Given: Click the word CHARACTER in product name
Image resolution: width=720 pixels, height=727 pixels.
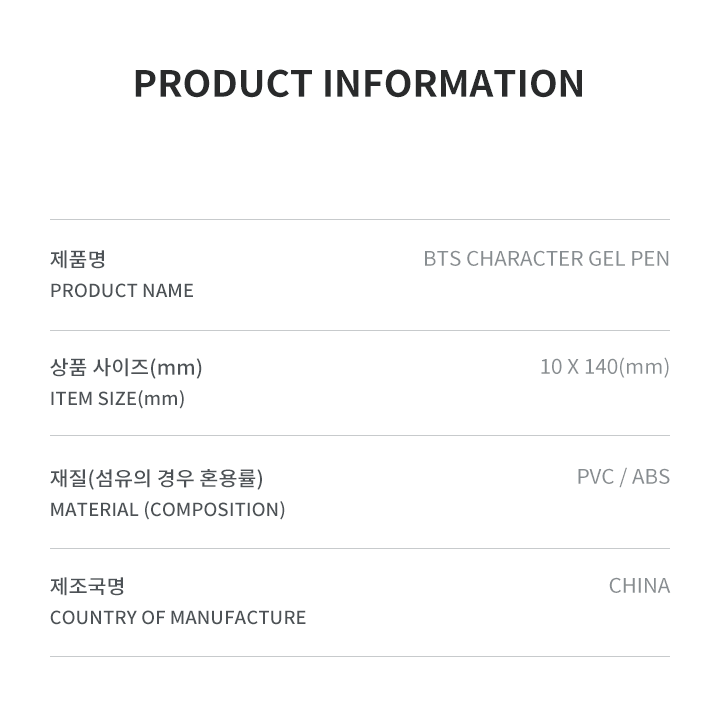Looking at the screenshot, I should coord(524,259).
